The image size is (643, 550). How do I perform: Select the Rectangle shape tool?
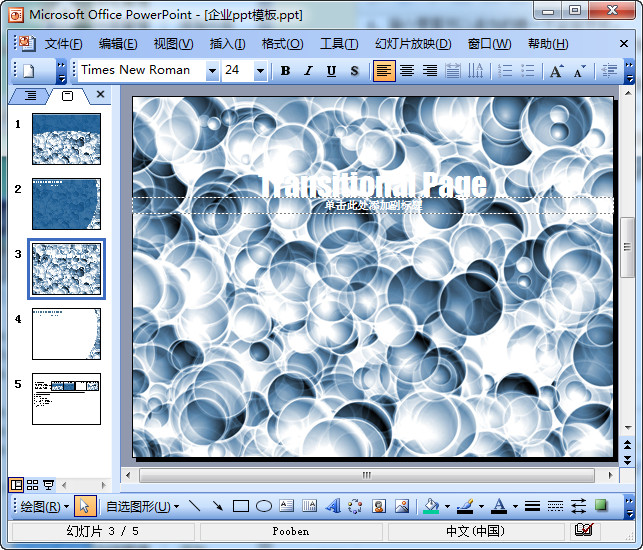(x=240, y=506)
